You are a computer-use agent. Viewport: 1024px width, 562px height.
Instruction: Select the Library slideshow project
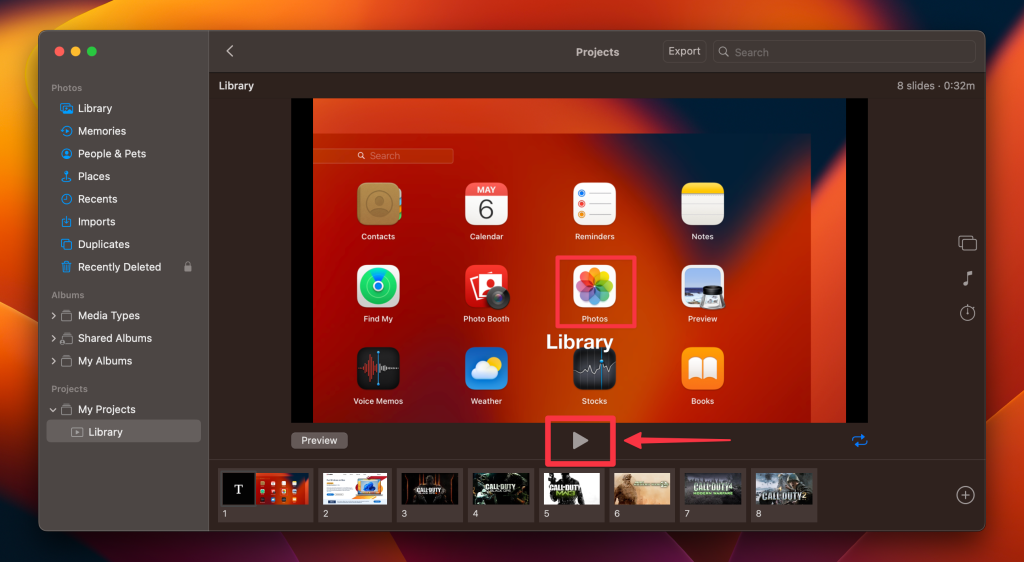(x=123, y=432)
